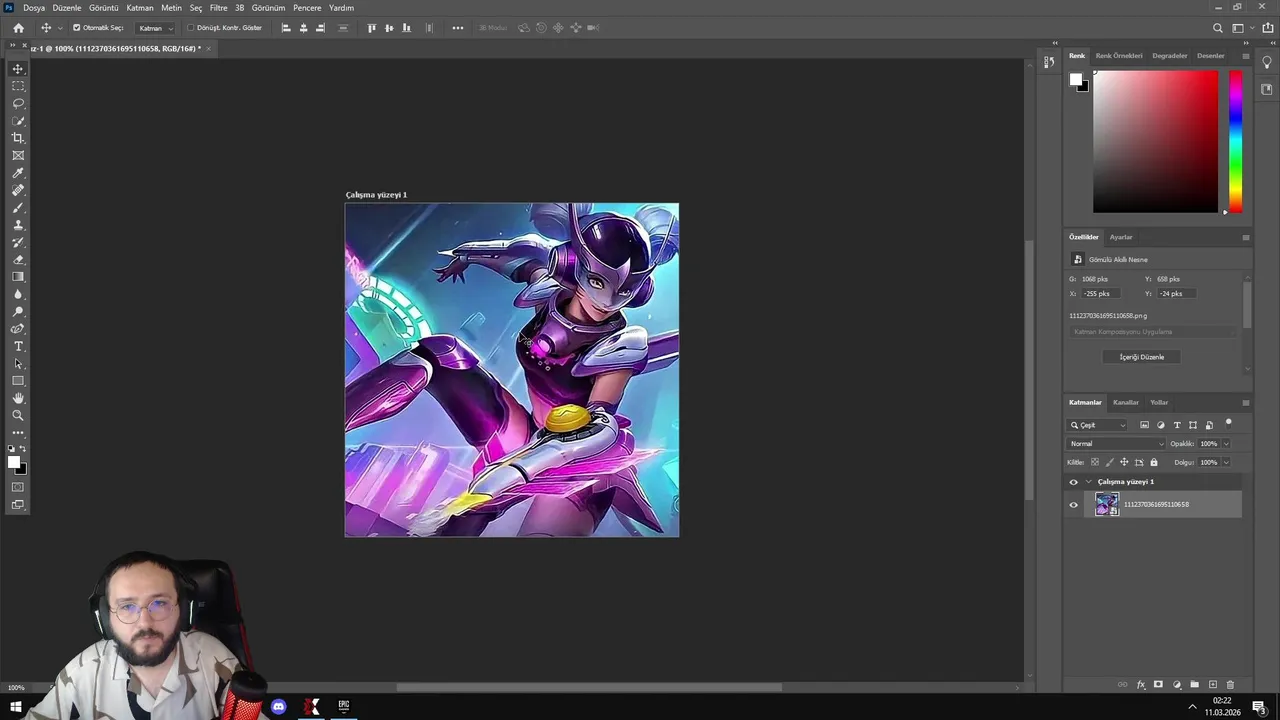Toggle lock transparent pixels
This screenshot has height=720, width=1280.
coord(1095,462)
